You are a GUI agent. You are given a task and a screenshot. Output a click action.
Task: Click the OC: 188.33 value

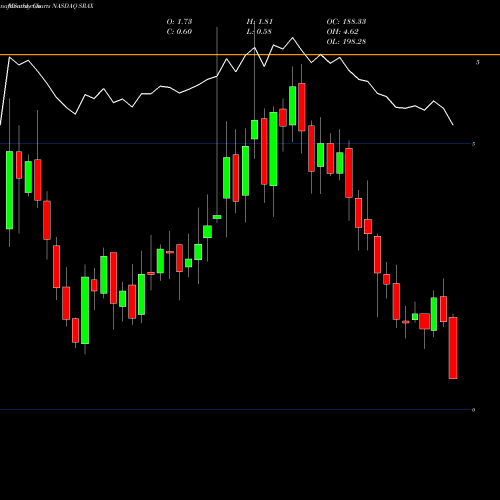click(x=346, y=22)
